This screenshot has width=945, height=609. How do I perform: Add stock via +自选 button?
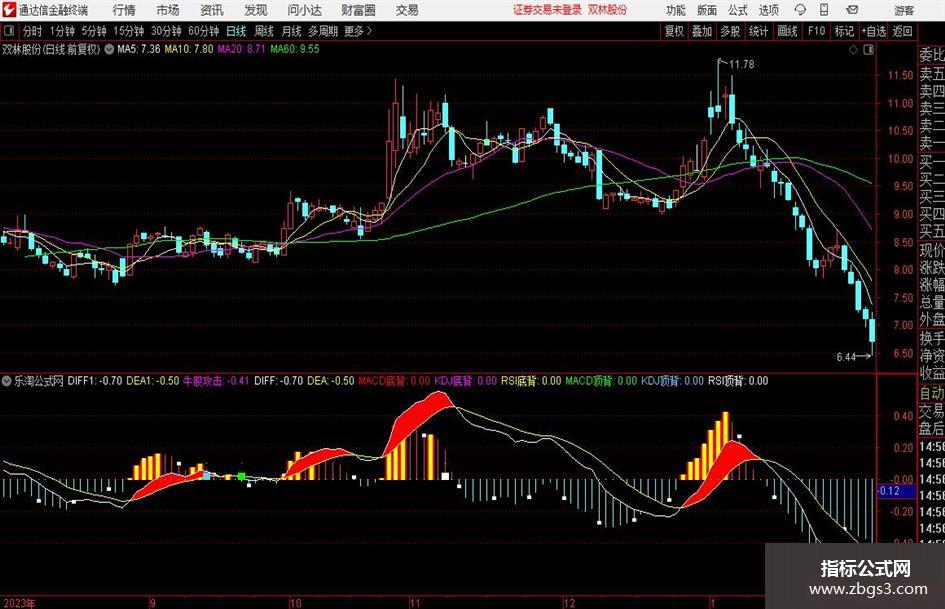coord(874,31)
